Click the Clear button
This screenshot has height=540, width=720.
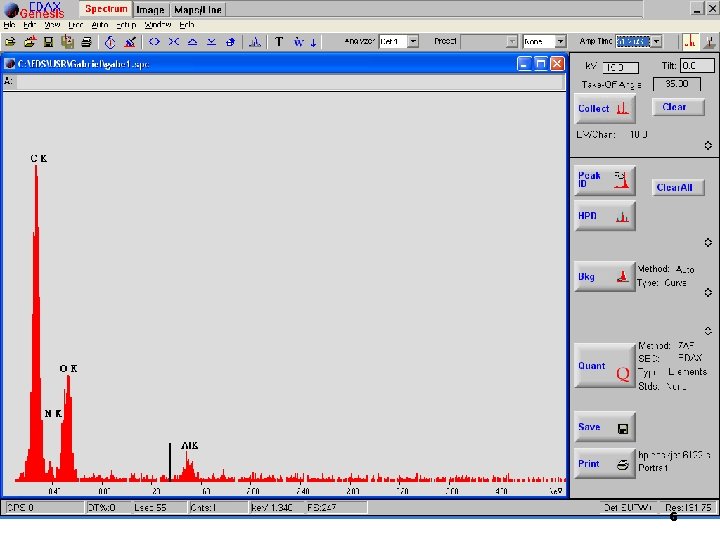pos(678,107)
